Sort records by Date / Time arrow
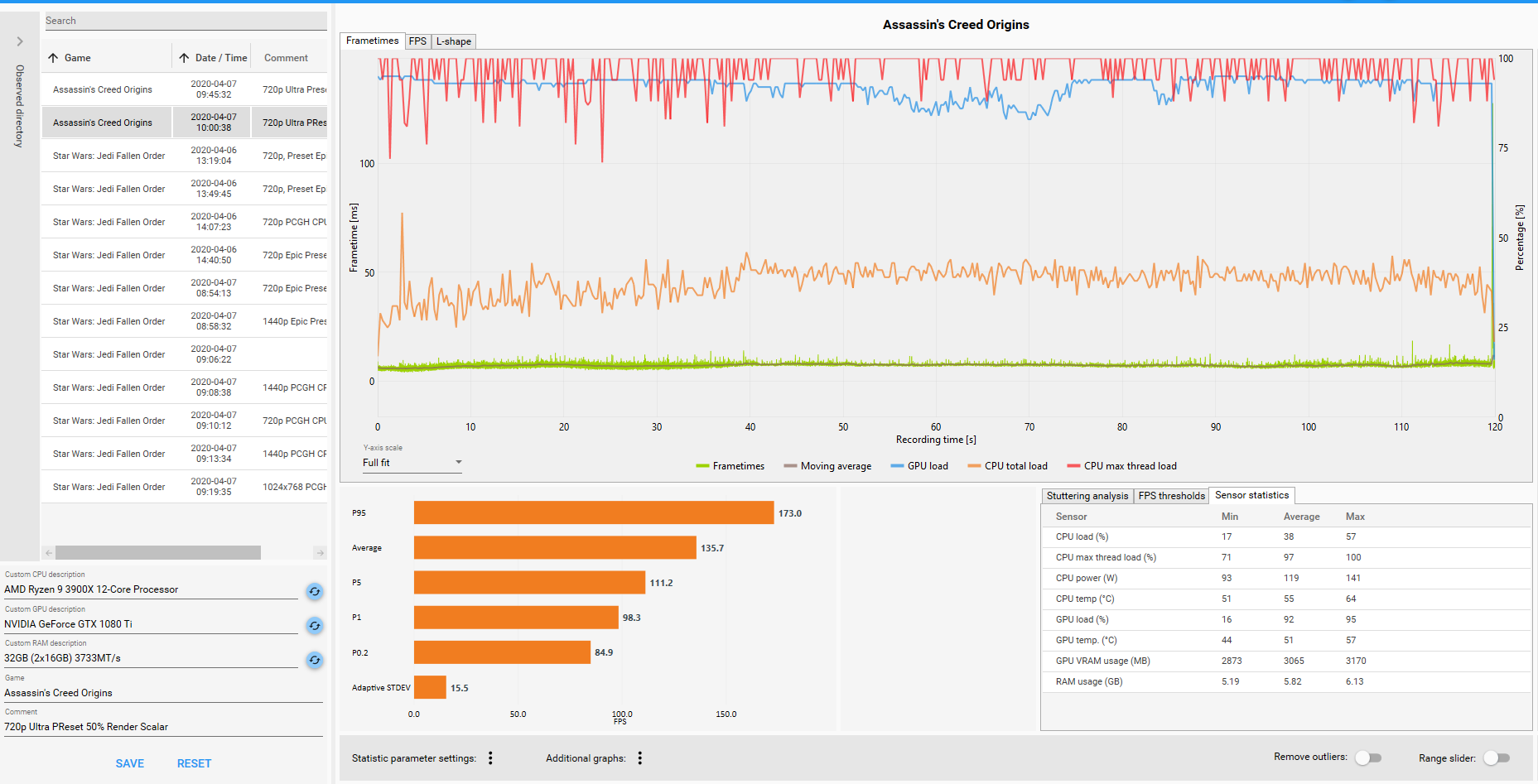Image resolution: width=1538 pixels, height=784 pixels. tap(184, 58)
